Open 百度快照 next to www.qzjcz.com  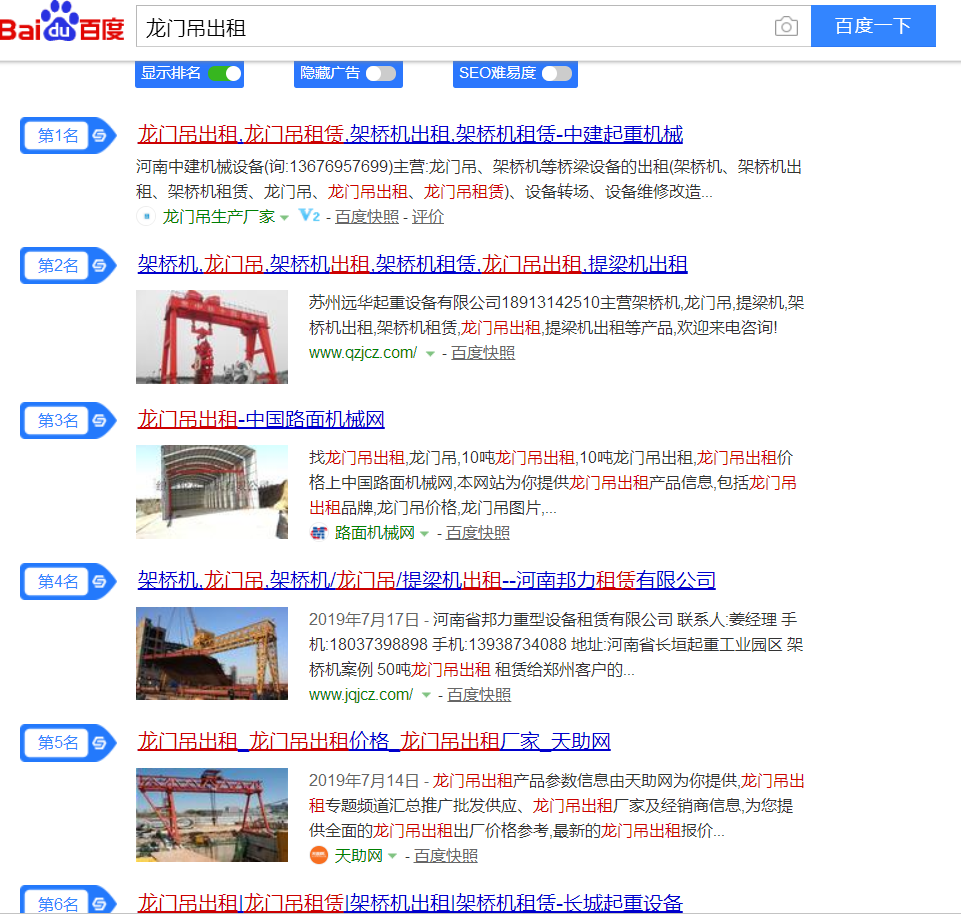coord(483,353)
